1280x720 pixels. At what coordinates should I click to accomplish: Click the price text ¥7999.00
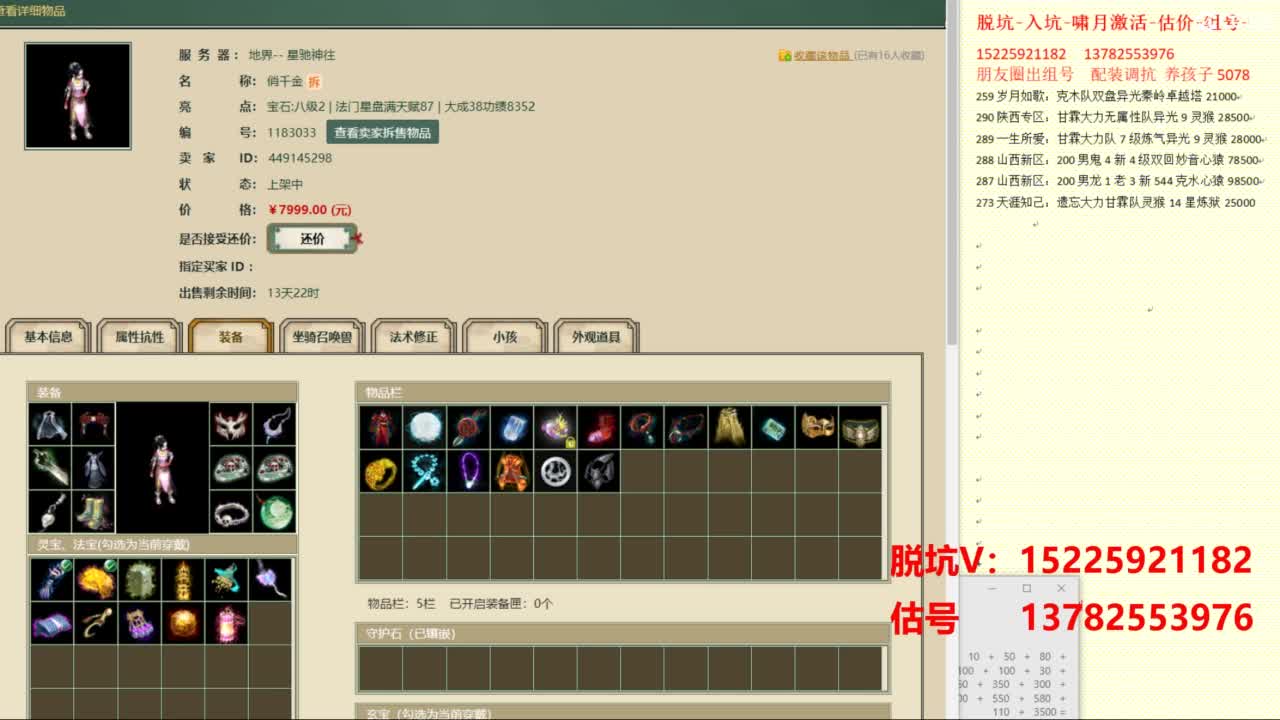point(309,210)
